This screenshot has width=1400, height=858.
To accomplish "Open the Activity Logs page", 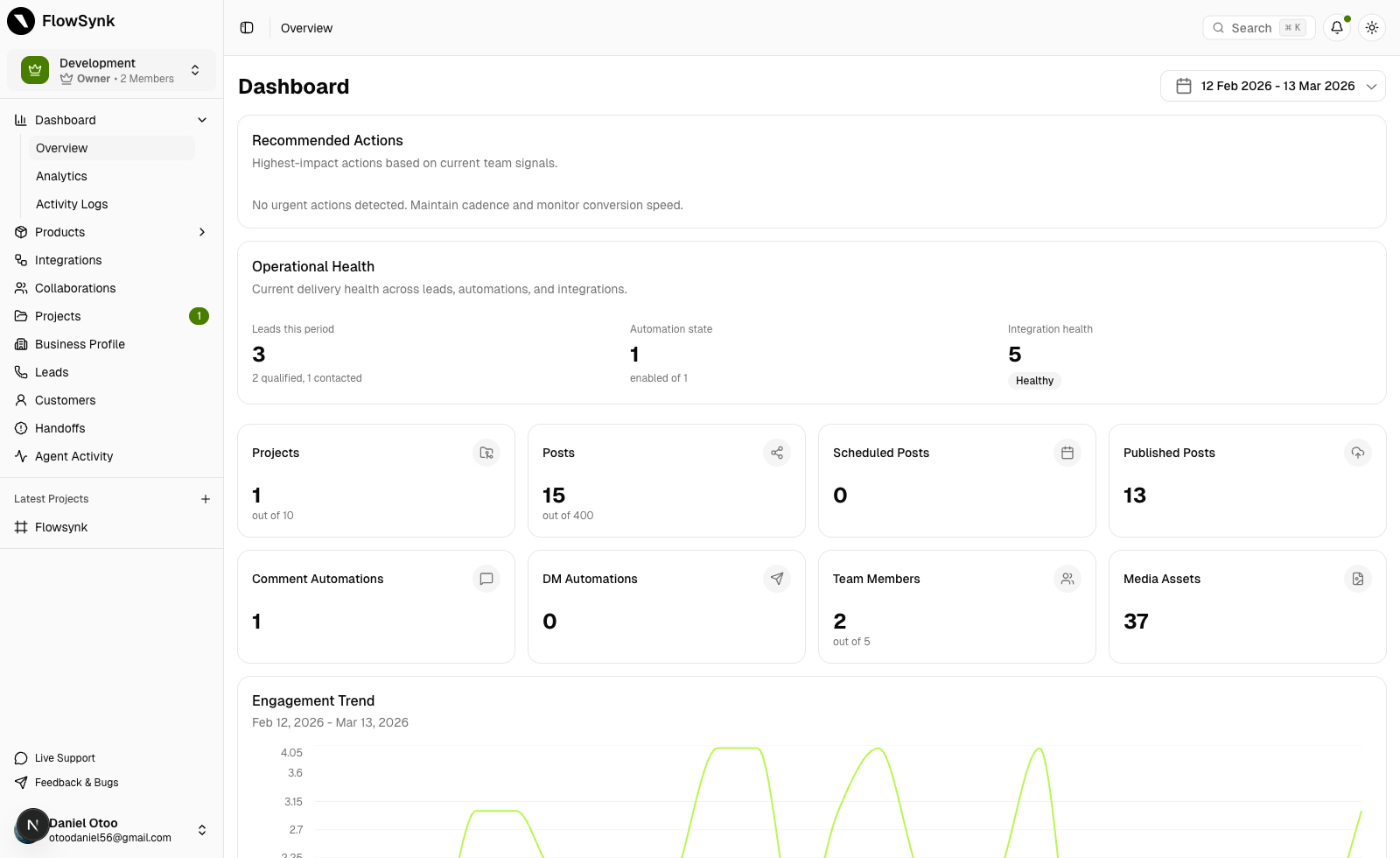I will (72, 204).
